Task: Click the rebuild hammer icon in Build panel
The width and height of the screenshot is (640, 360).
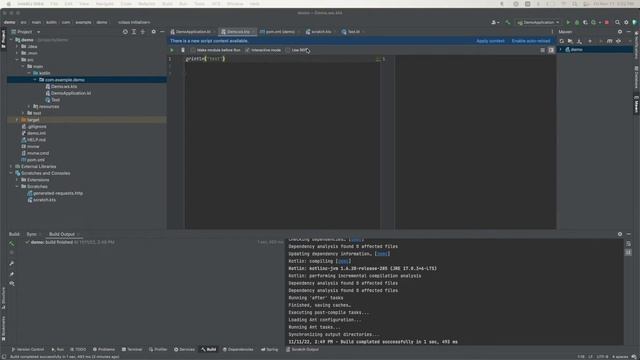Action: click(x=12, y=244)
